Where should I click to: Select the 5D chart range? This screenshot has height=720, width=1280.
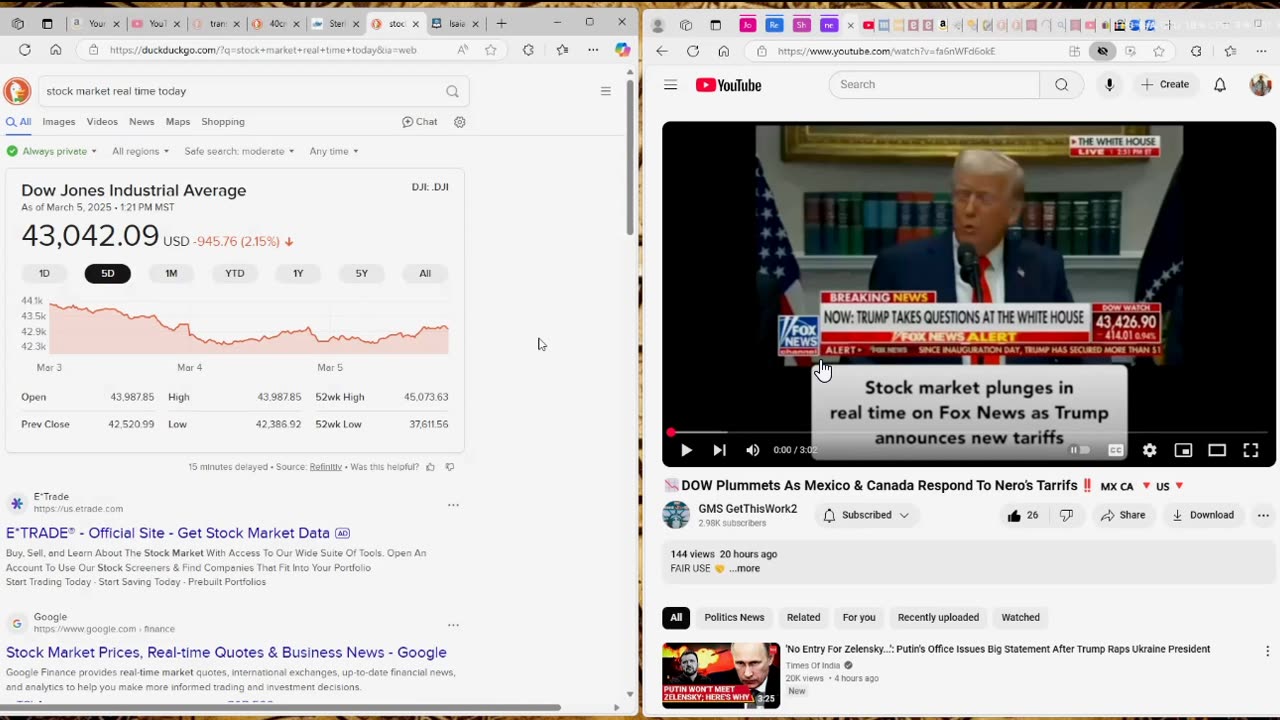107,273
